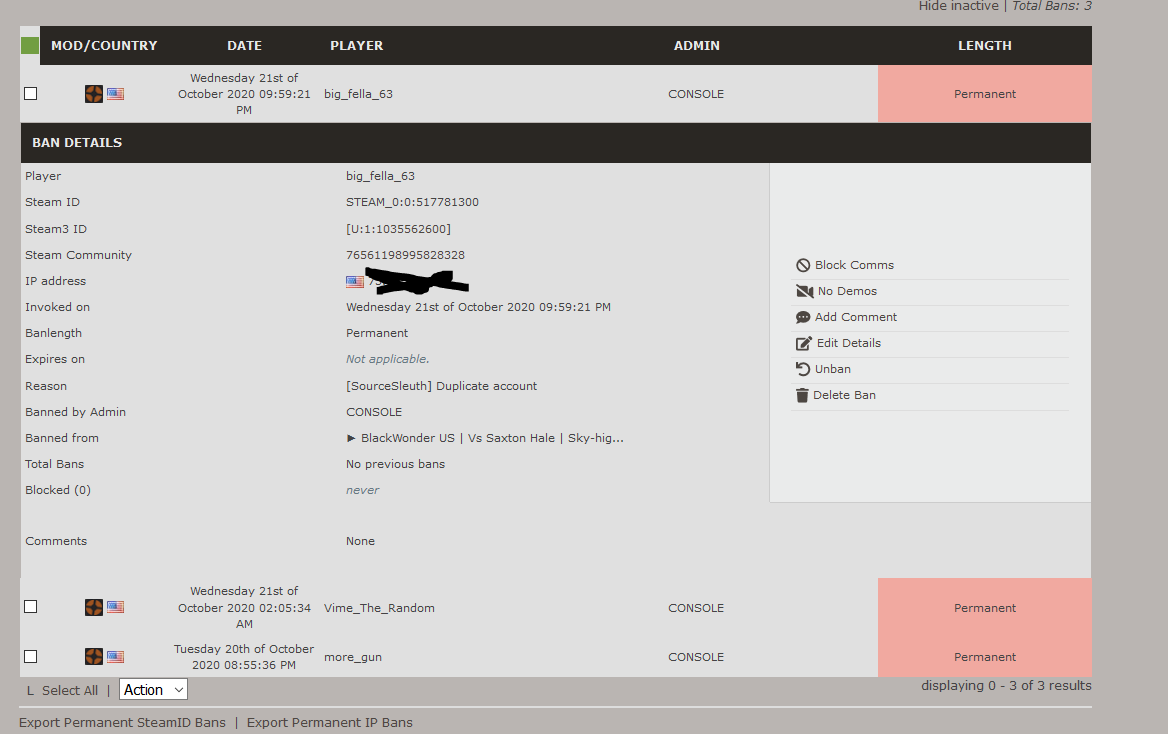Sort by MOD/COUNTRY column header

coord(104,45)
